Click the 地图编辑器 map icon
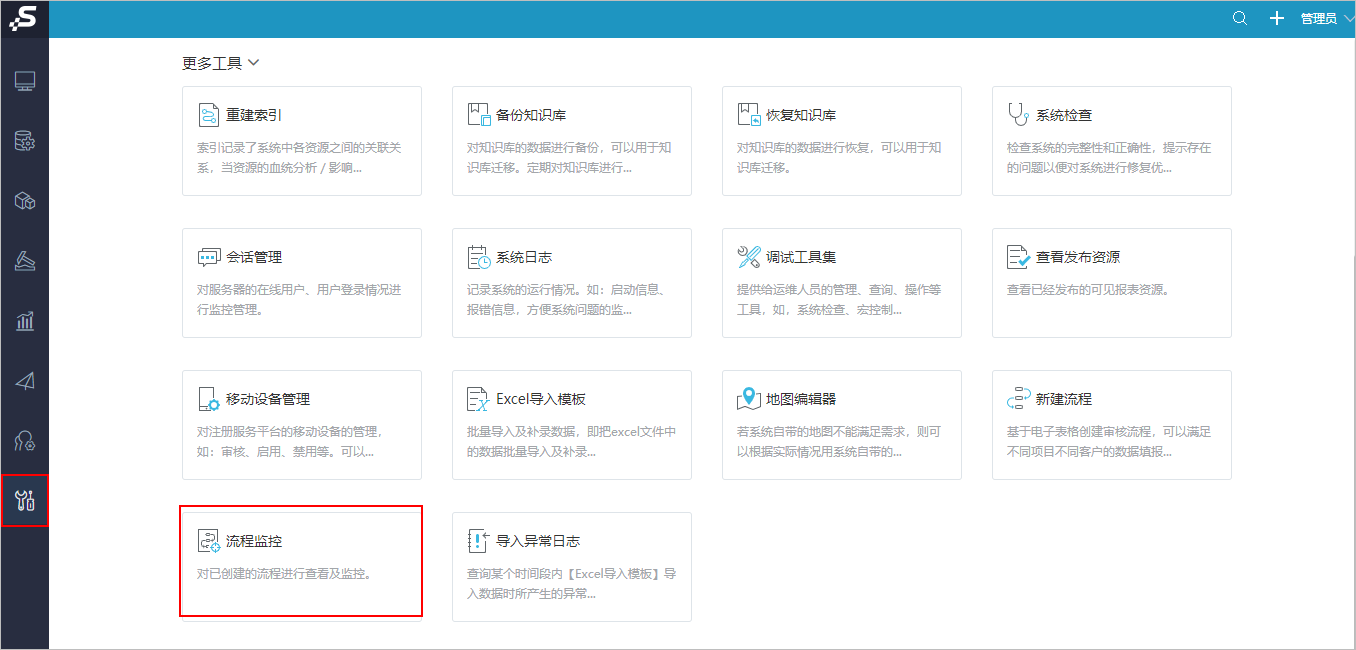 click(748, 399)
